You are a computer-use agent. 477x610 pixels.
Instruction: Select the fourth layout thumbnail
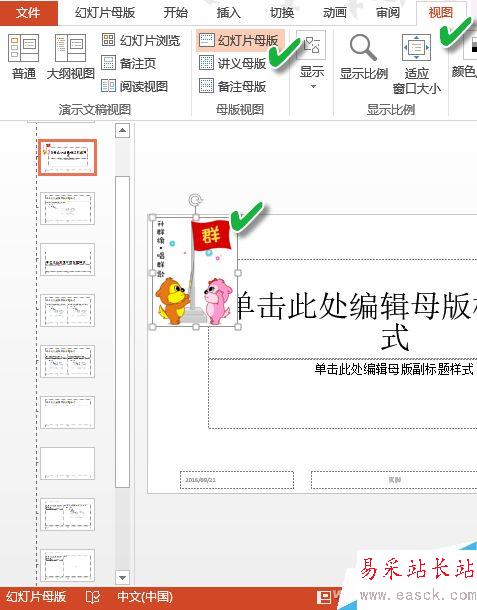pyautogui.click(x=67, y=310)
